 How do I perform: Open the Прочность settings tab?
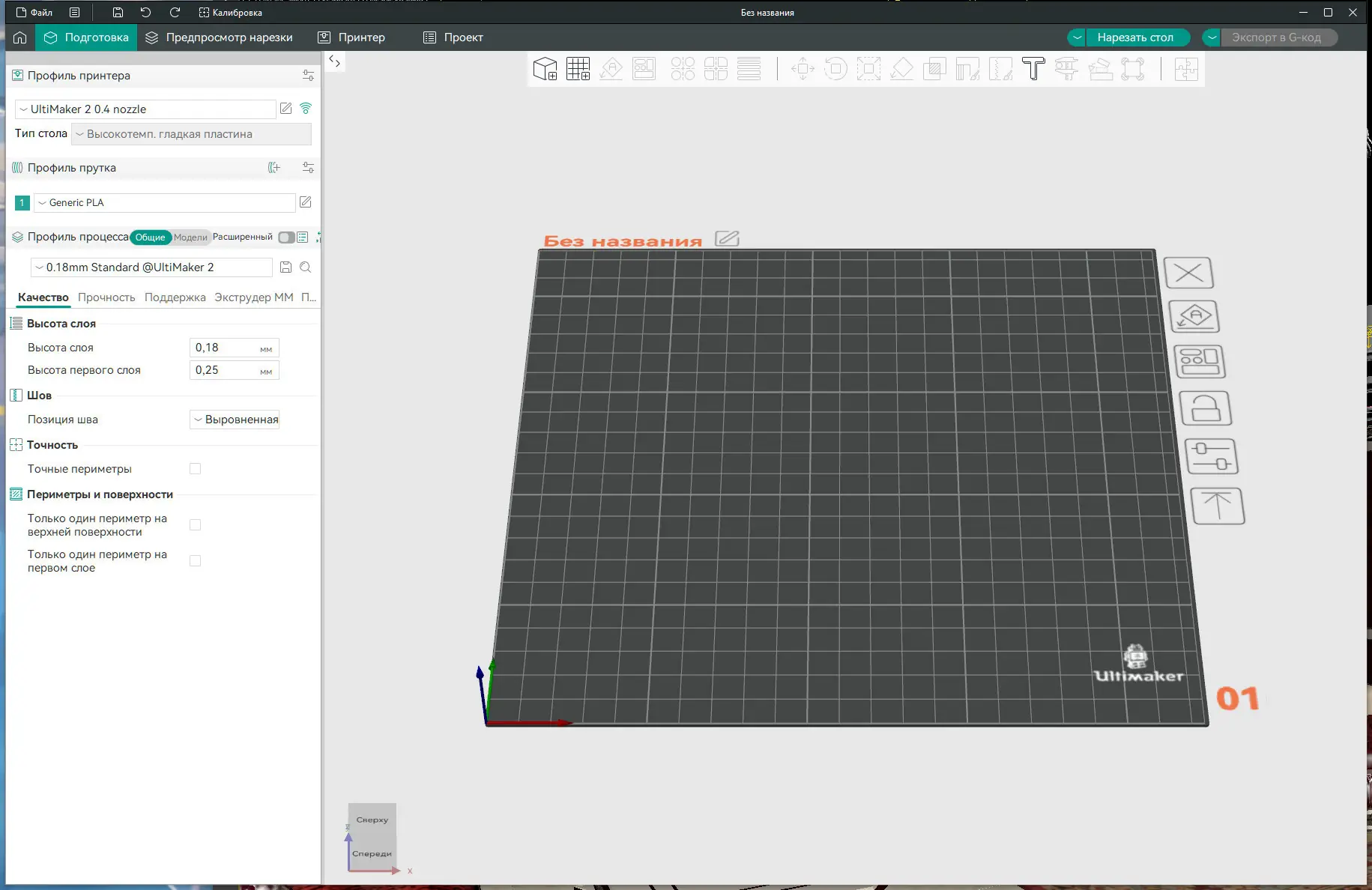(x=106, y=297)
